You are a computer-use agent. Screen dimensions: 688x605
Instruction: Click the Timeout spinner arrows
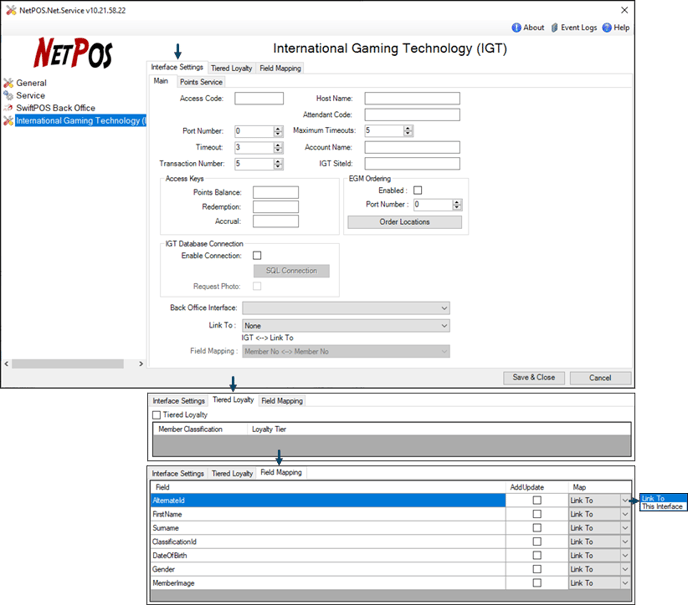click(278, 147)
